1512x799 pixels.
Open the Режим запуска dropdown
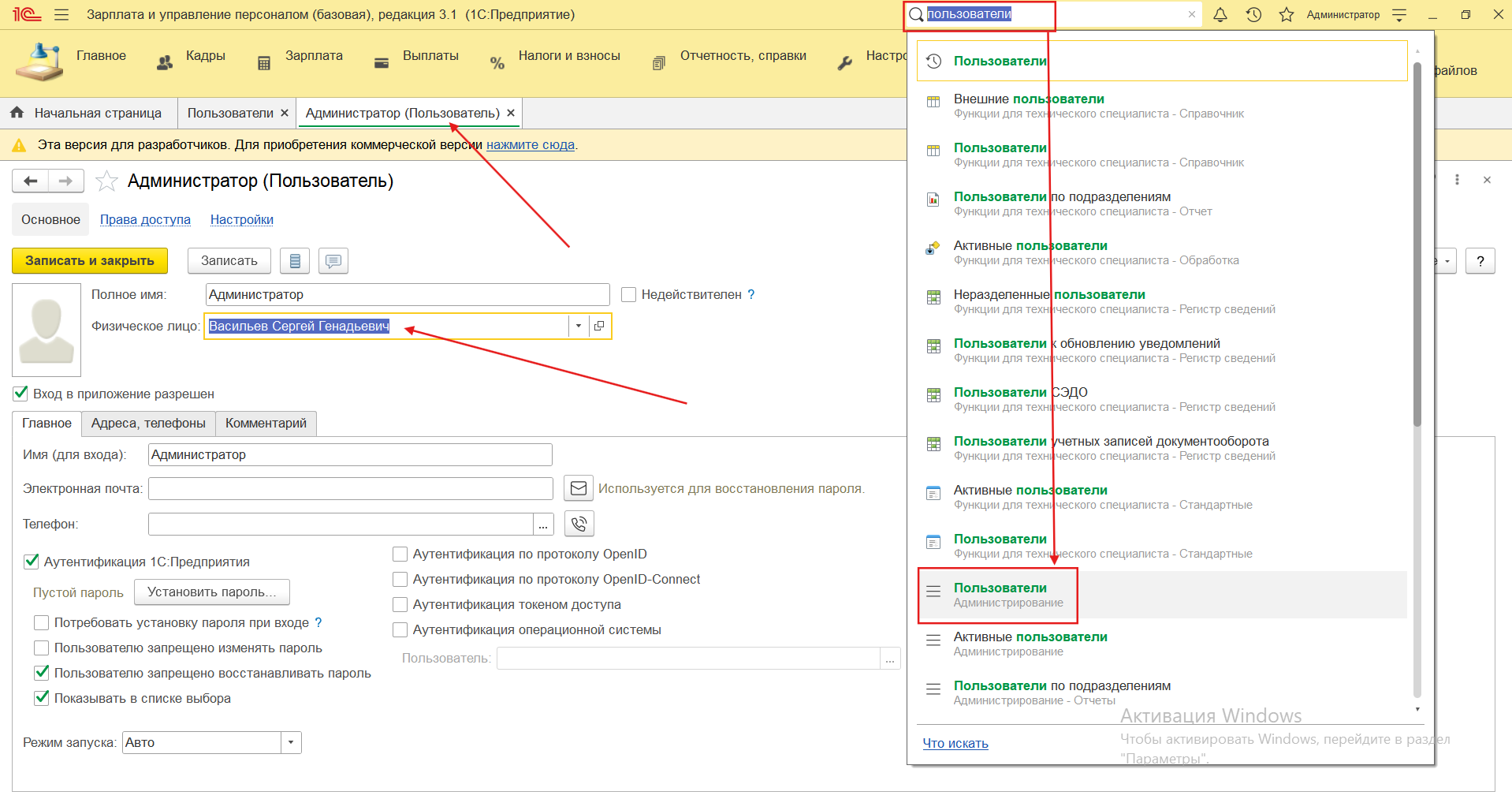click(x=291, y=743)
